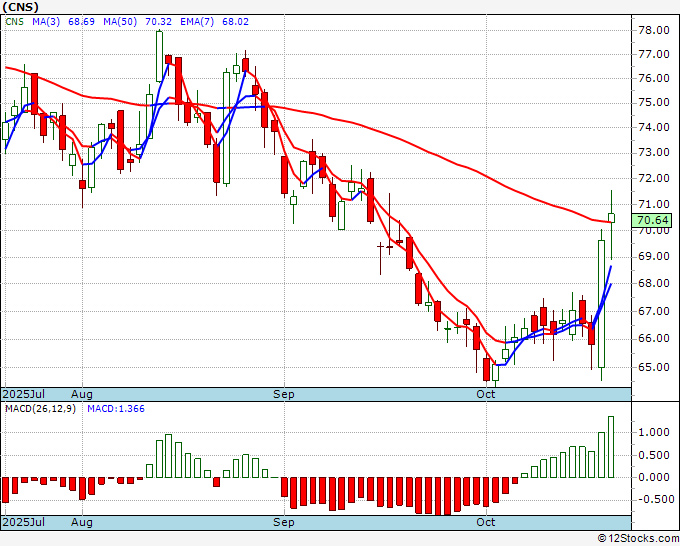Click the 78.00 price axis label
Screen dimensions: 680x546
(x=654, y=30)
